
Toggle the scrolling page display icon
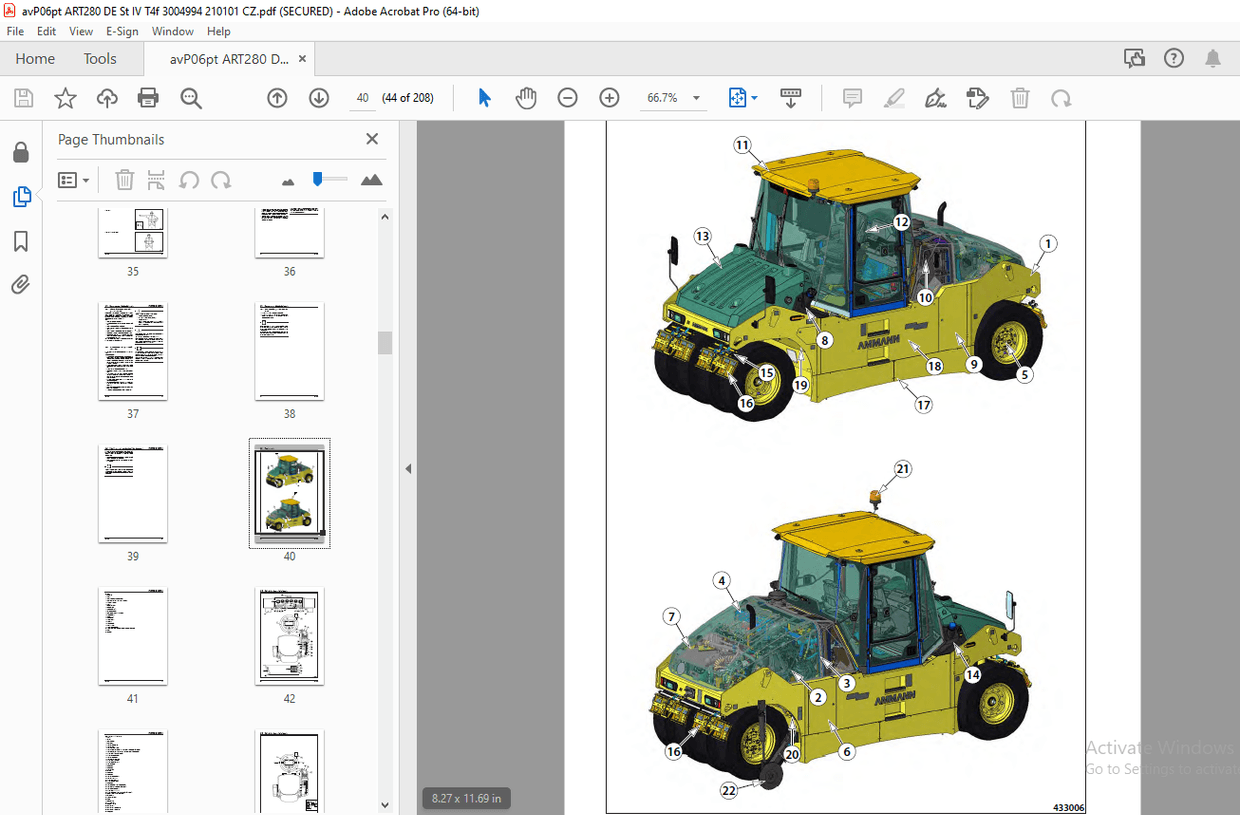pos(790,97)
